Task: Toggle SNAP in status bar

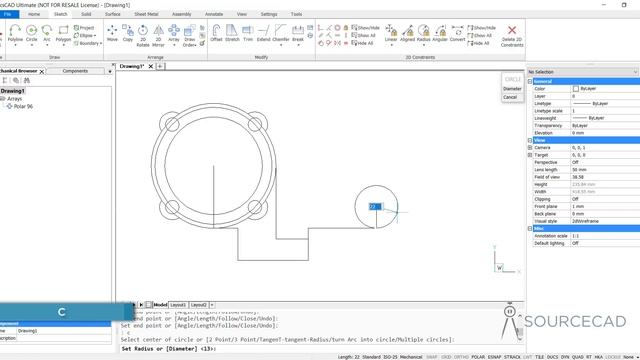Action: (x=432, y=357)
